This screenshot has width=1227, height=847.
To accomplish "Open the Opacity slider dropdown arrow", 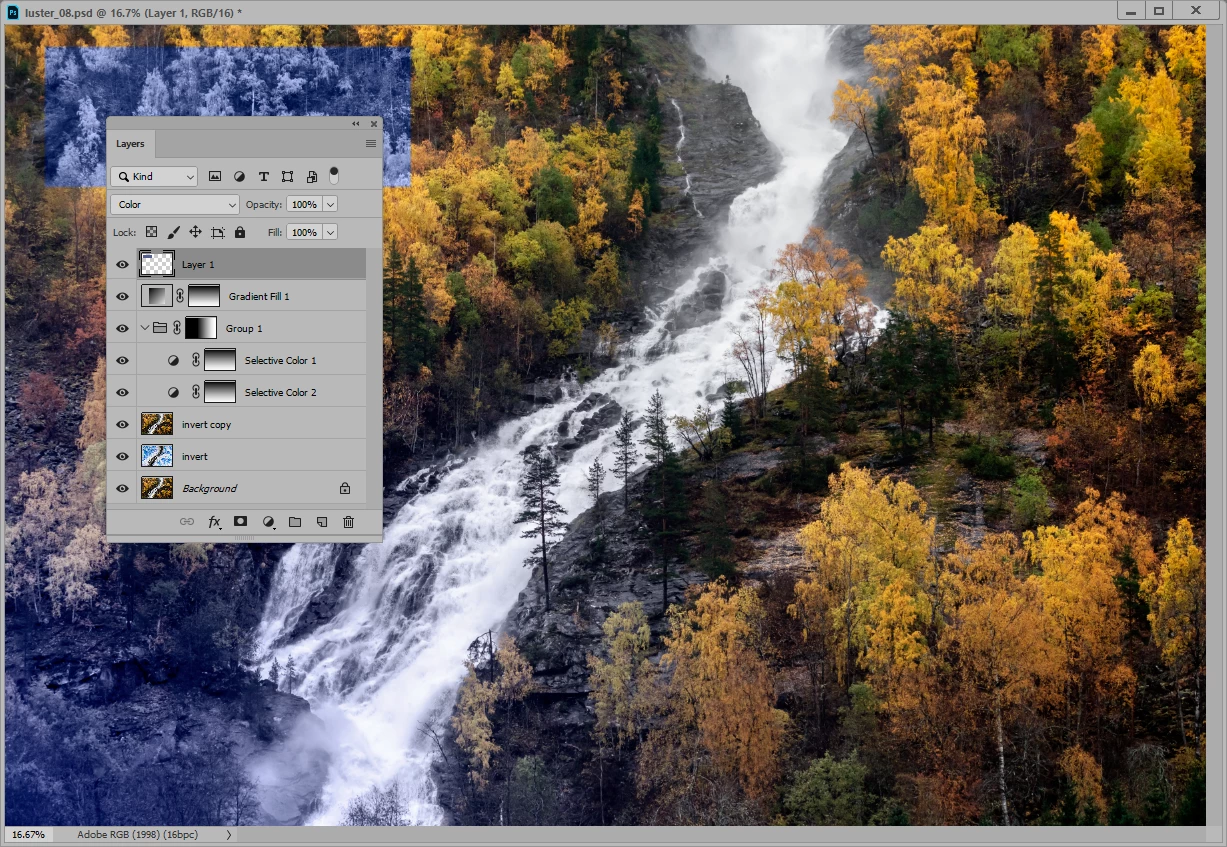I will coord(330,205).
